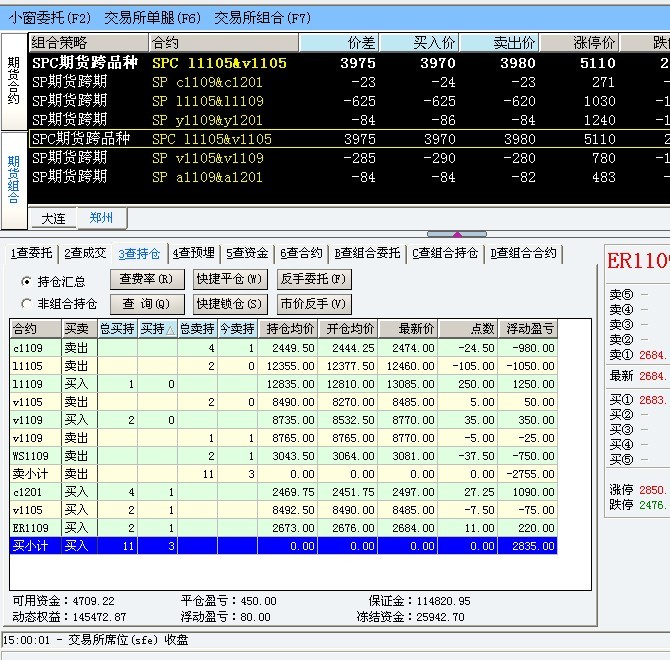The image size is (670, 660).
Task: Switch to the B查组合委托 tab
Action: point(367,253)
